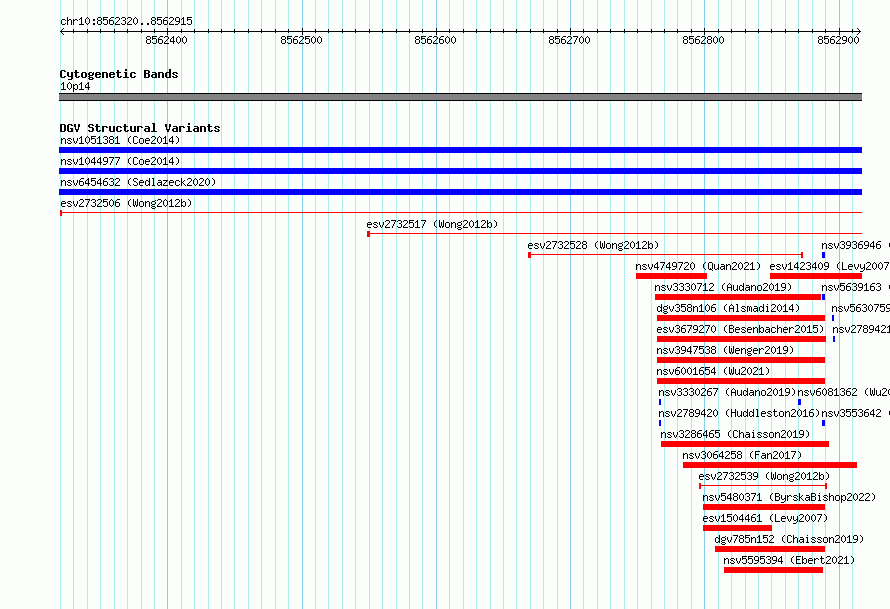This screenshot has width=890, height=609.
Task: Click red bar under dgv358n106 (Alsmadi2014)
Action: click(x=741, y=318)
